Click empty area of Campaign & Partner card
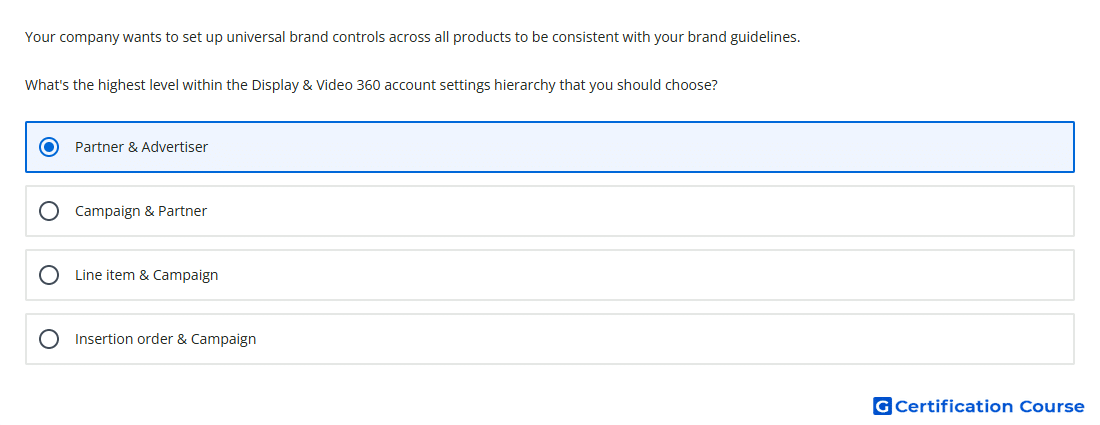Image resolution: width=1100 pixels, height=425 pixels. click(631, 211)
